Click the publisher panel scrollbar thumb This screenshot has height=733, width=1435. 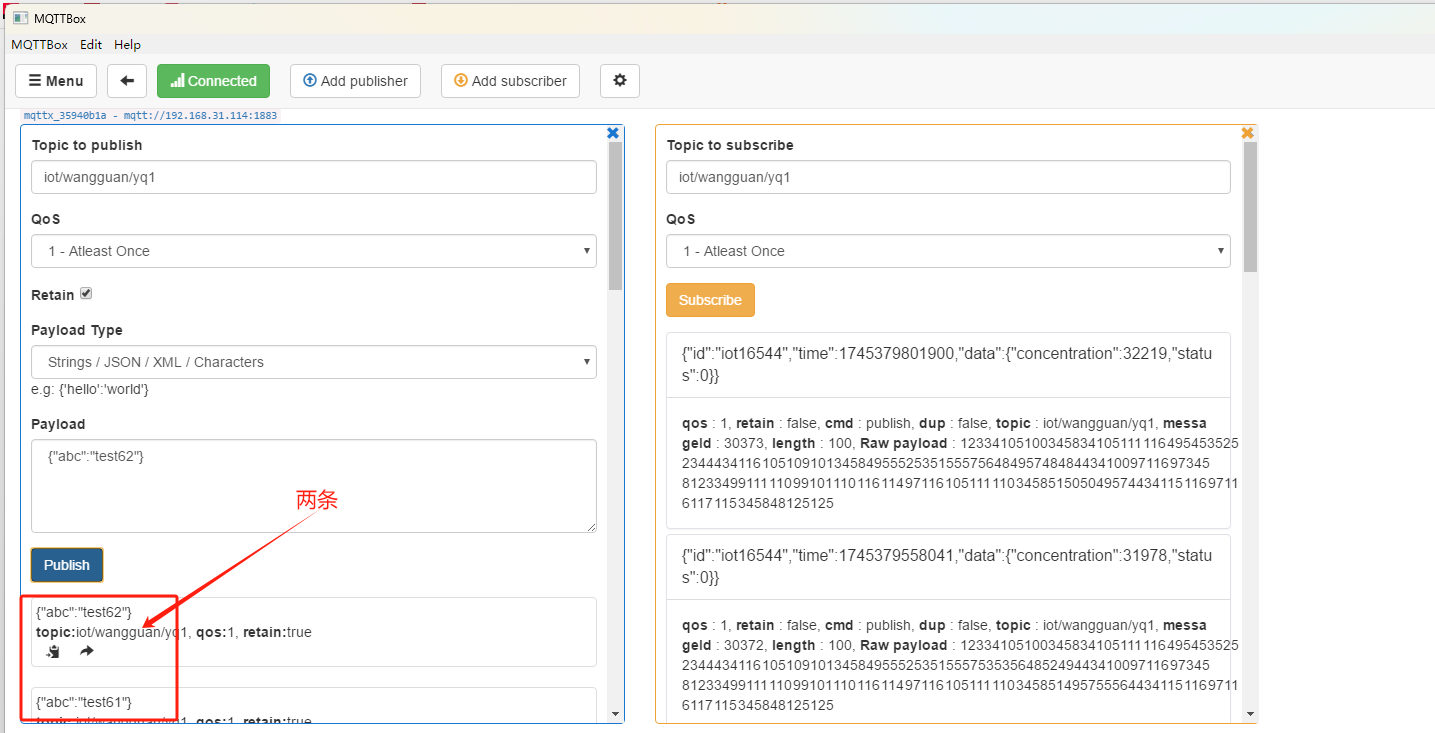pyautogui.click(x=615, y=215)
